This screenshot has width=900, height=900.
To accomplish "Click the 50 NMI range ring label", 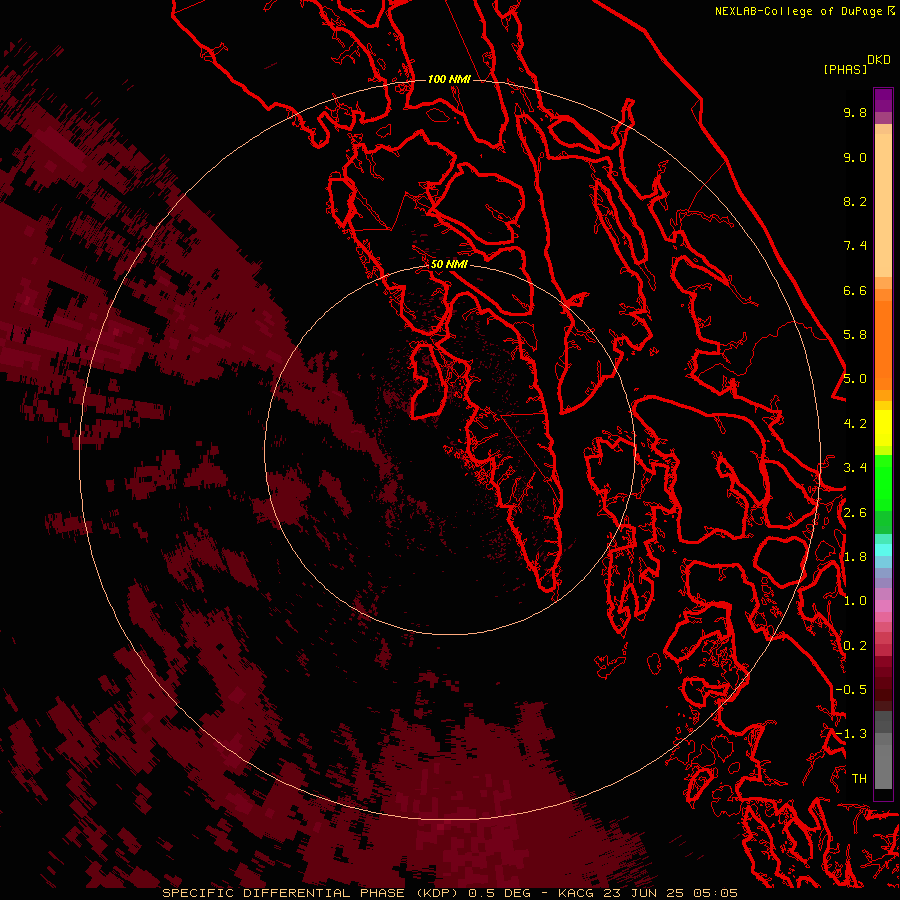I will pyautogui.click(x=449, y=264).
